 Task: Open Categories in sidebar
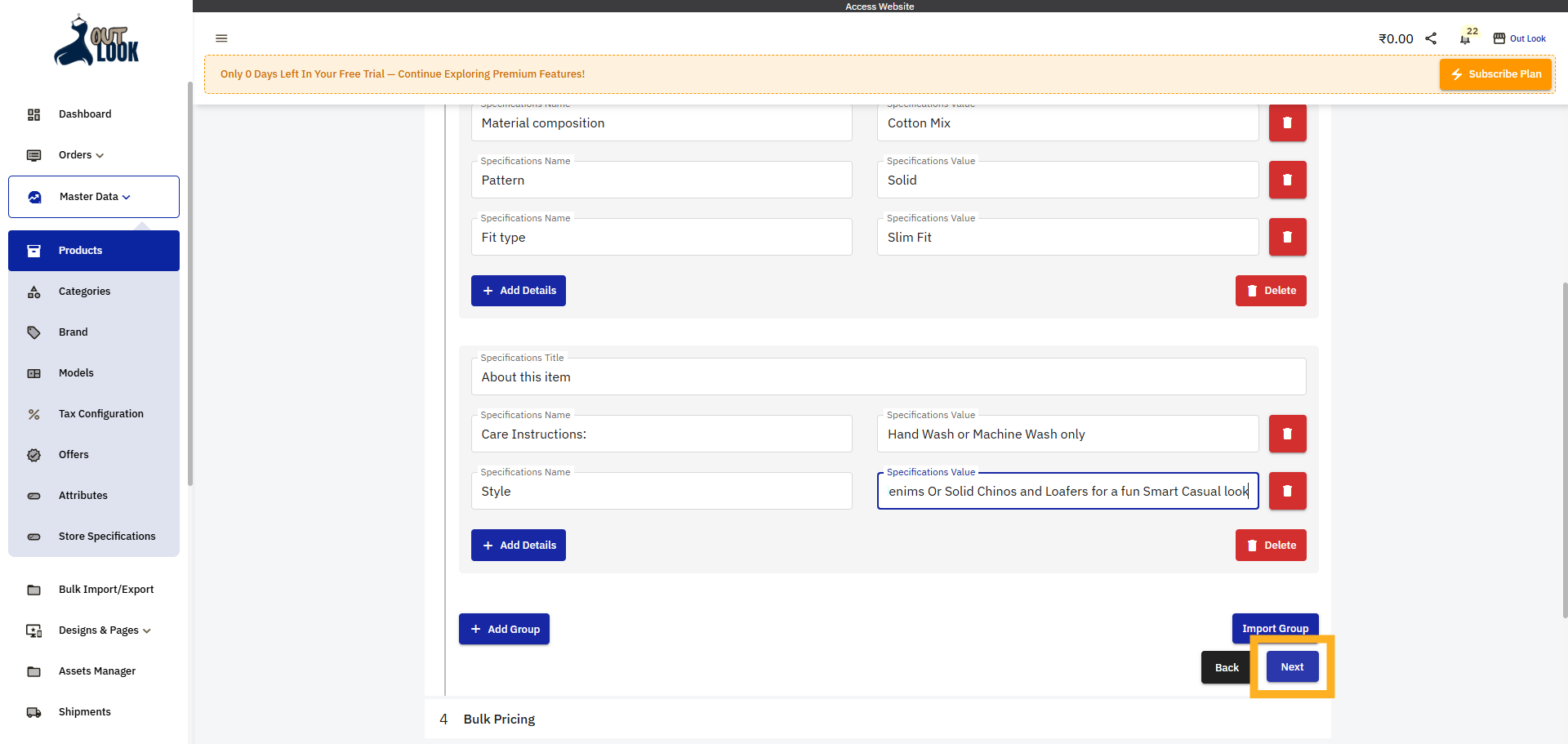84,292
